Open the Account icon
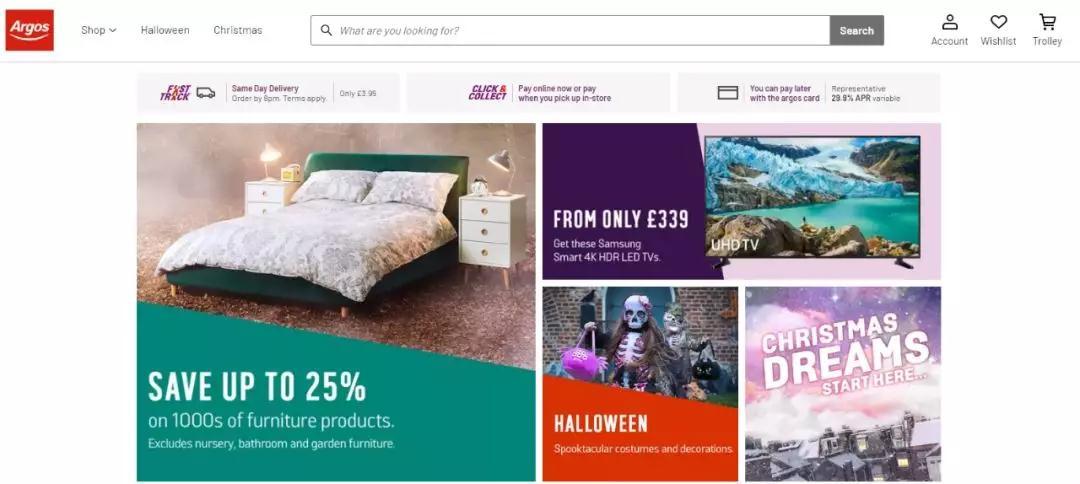This screenshot has width=1080, height=484. (950, 23)
